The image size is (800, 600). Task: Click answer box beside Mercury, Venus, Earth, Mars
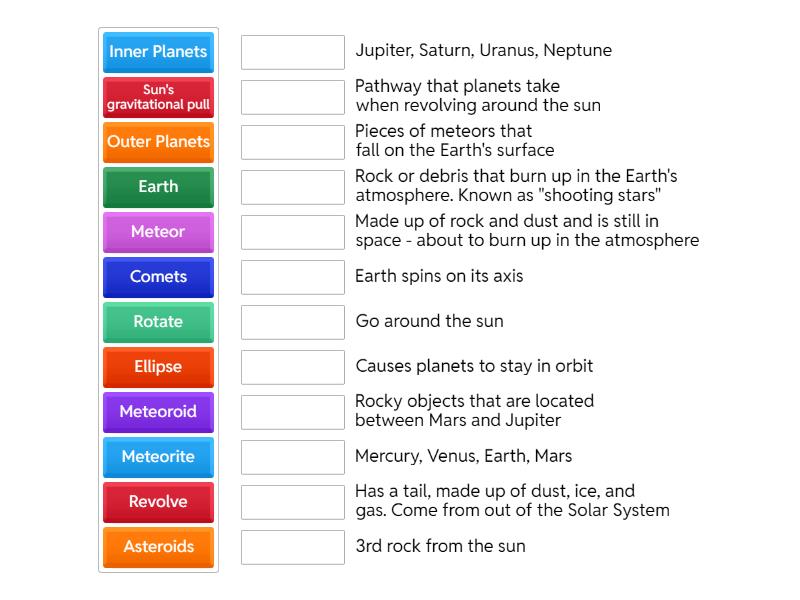(x=292, y=457)
